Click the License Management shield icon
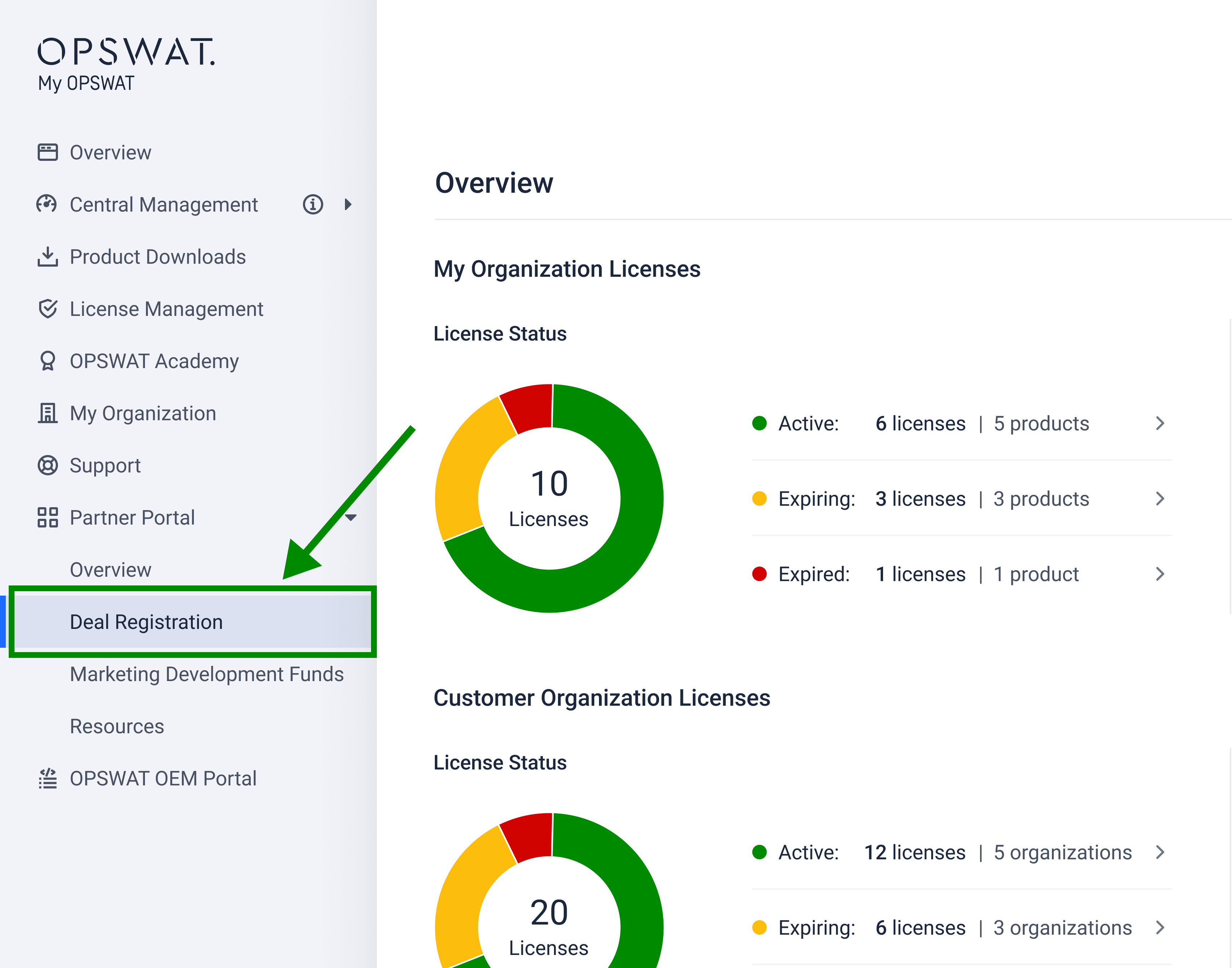The height and width of the screenshot is (968, 1232). 47,309
